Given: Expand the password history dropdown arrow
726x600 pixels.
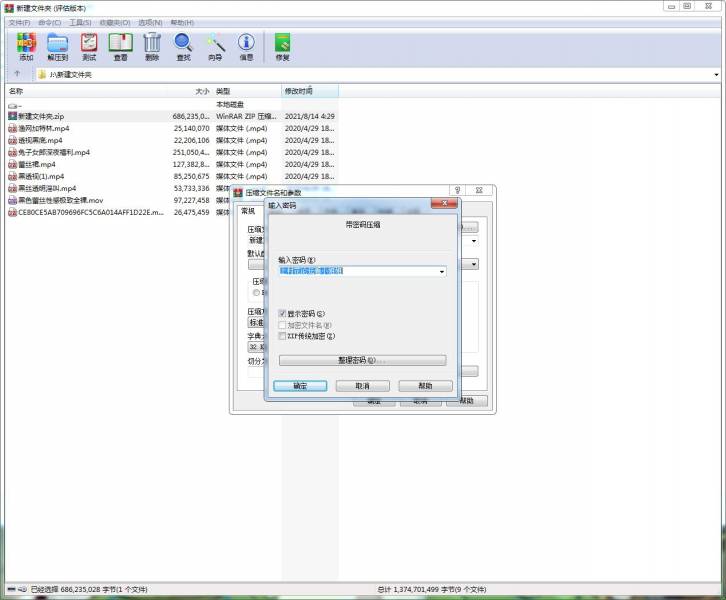Looking at the screenshot, I should 442,271.
